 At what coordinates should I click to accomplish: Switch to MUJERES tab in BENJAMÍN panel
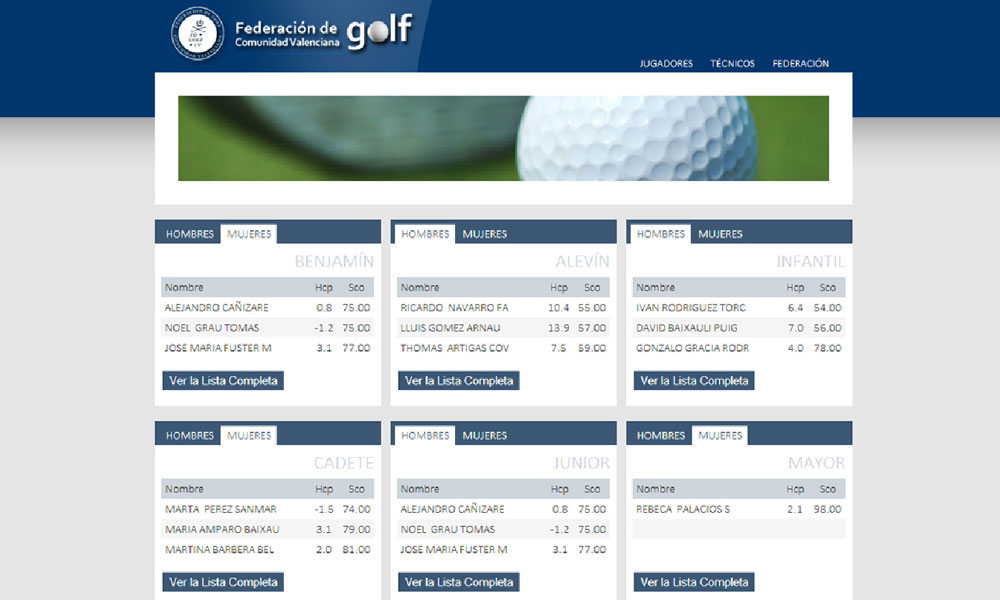(248, 233)
